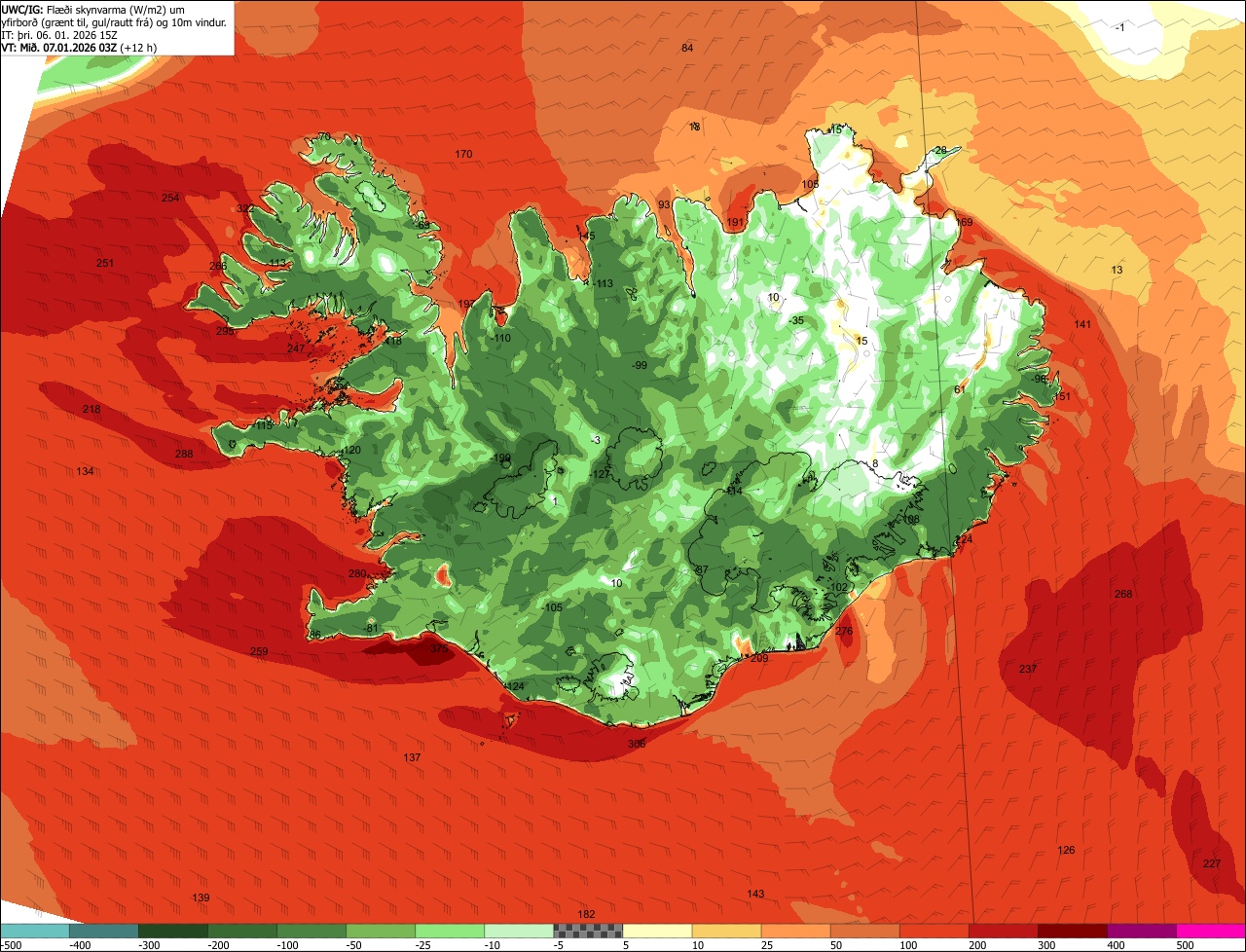
Task: Click the magenta legend swatch right of 500
Action: [x=1210, y=931]
